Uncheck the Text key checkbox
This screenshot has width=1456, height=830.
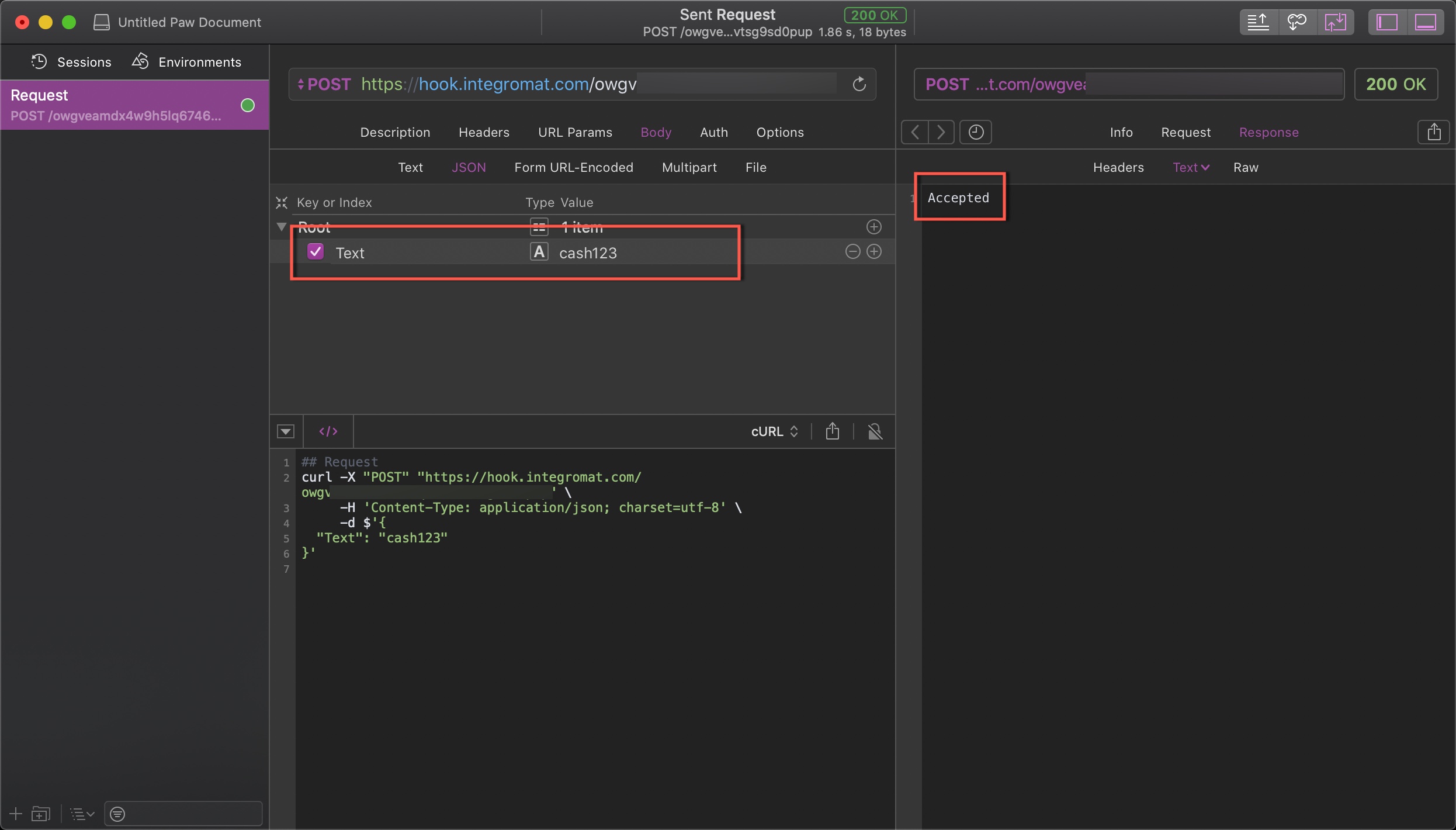point(316,252)
